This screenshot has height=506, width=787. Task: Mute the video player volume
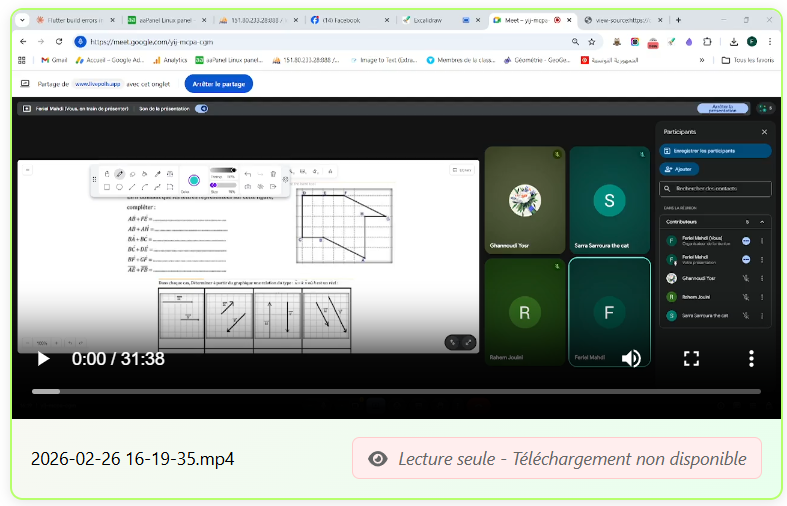(x=631, y=358)
